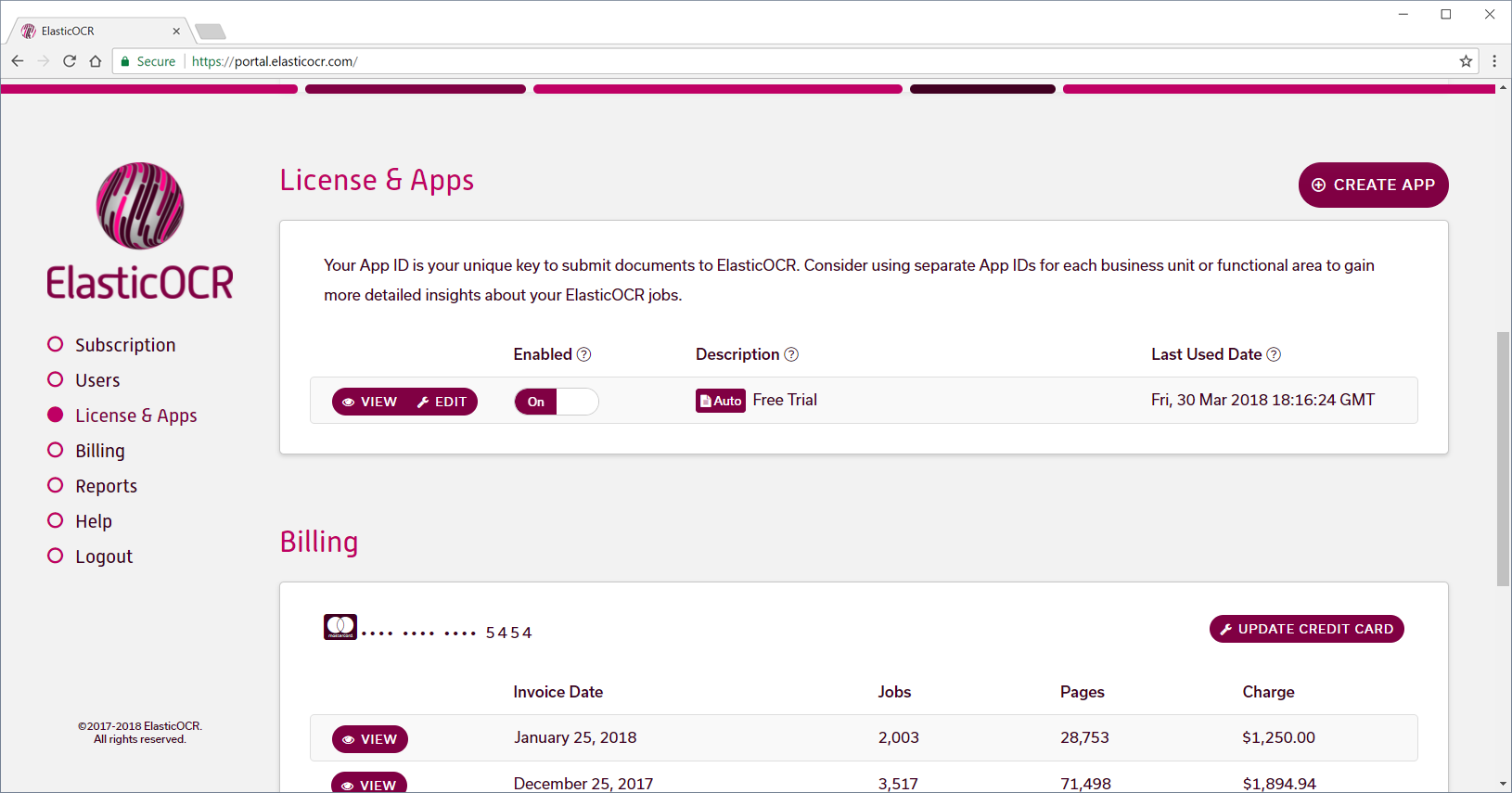Viewport: 1512px width, 793px height.
Task: View the January 25, 2018 invoice
Action: [370, 739]
